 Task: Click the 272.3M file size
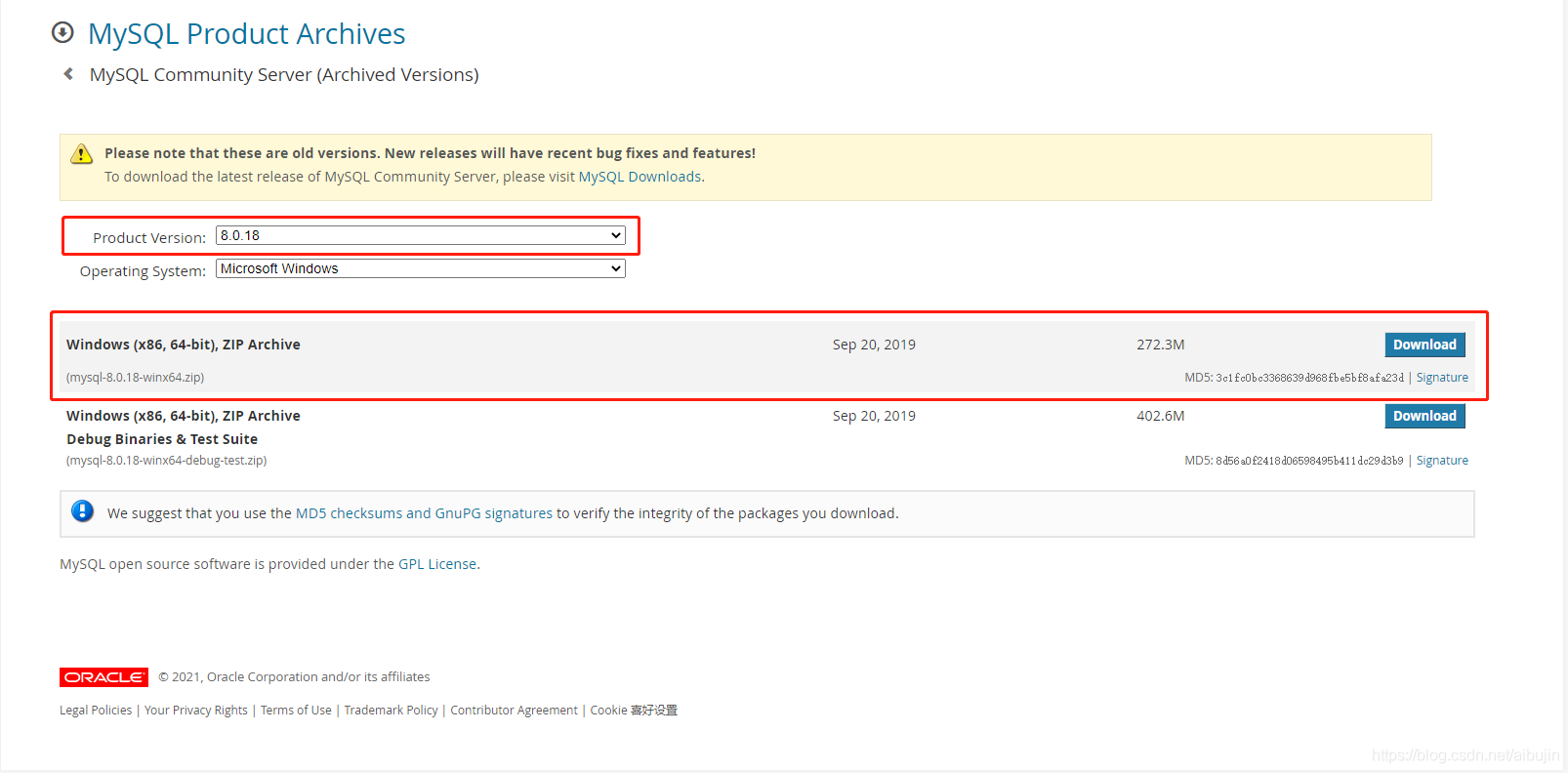[x=1161, y=345]
